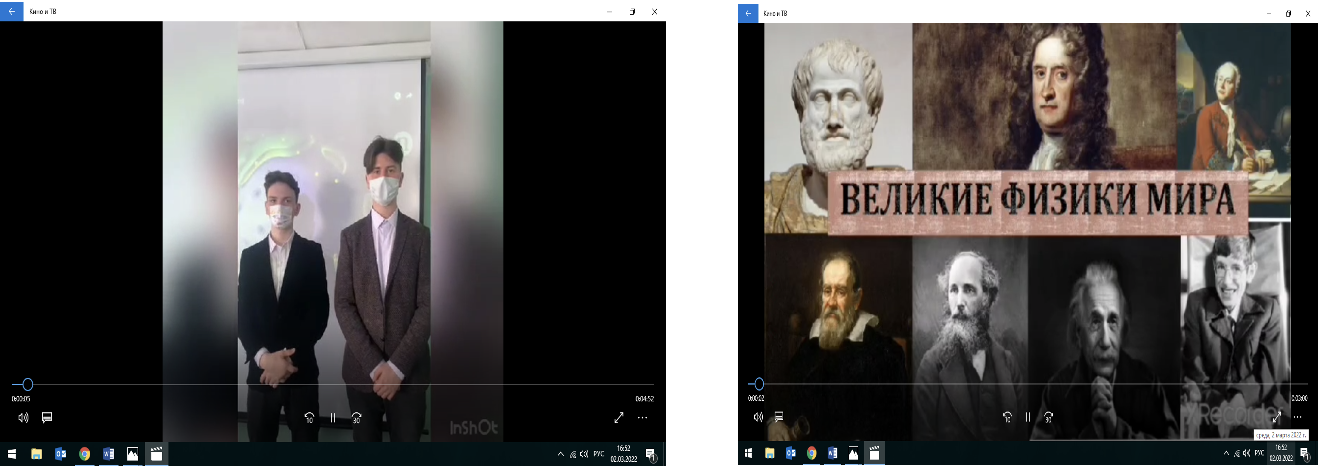Enter full screen in the left player
Screen dimensions: 1330x470
(x=619, y=417)
